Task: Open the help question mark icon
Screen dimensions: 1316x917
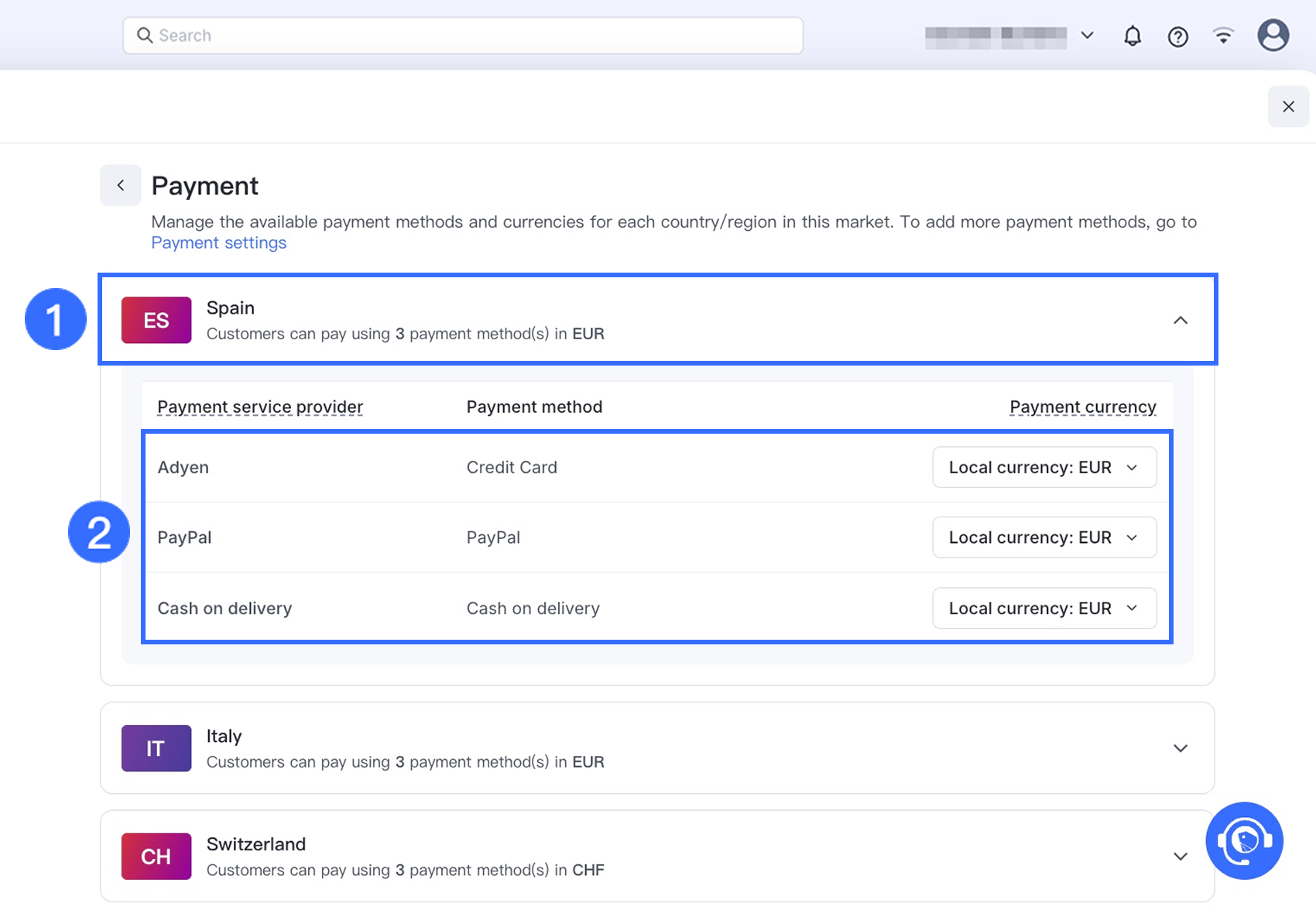Action: point(1177,36)
